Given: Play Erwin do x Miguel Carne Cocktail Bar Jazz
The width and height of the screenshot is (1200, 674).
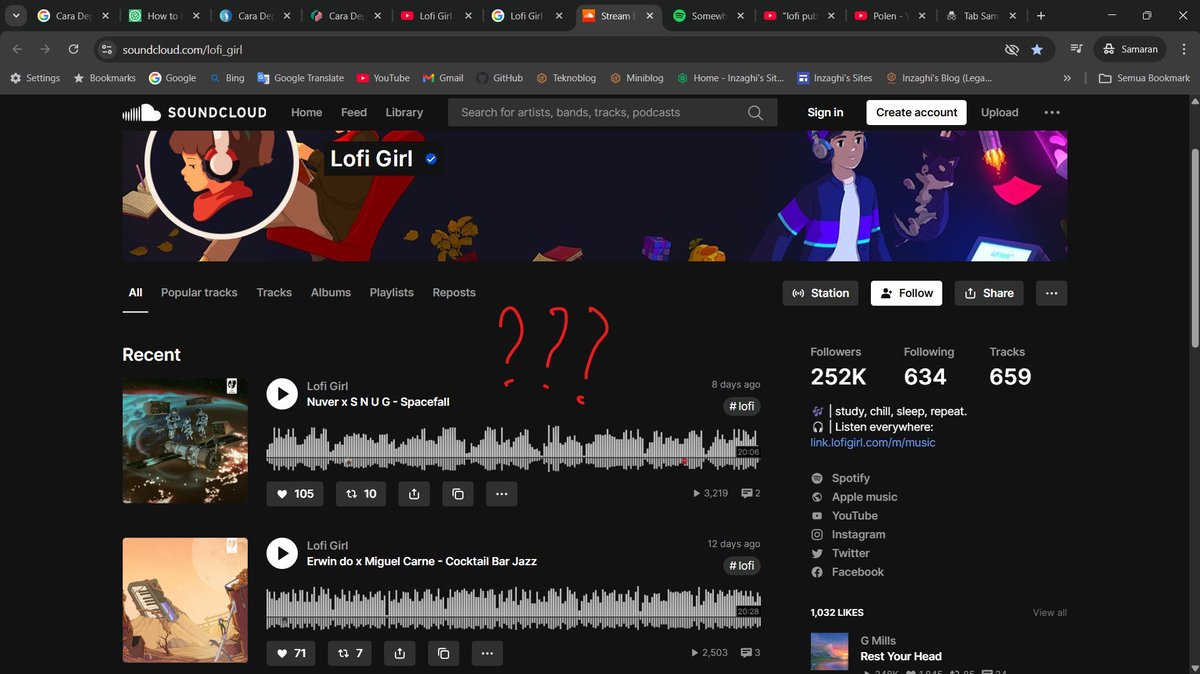Looking at the screenshot, I should pyautogui.click(x=282, y=553).
